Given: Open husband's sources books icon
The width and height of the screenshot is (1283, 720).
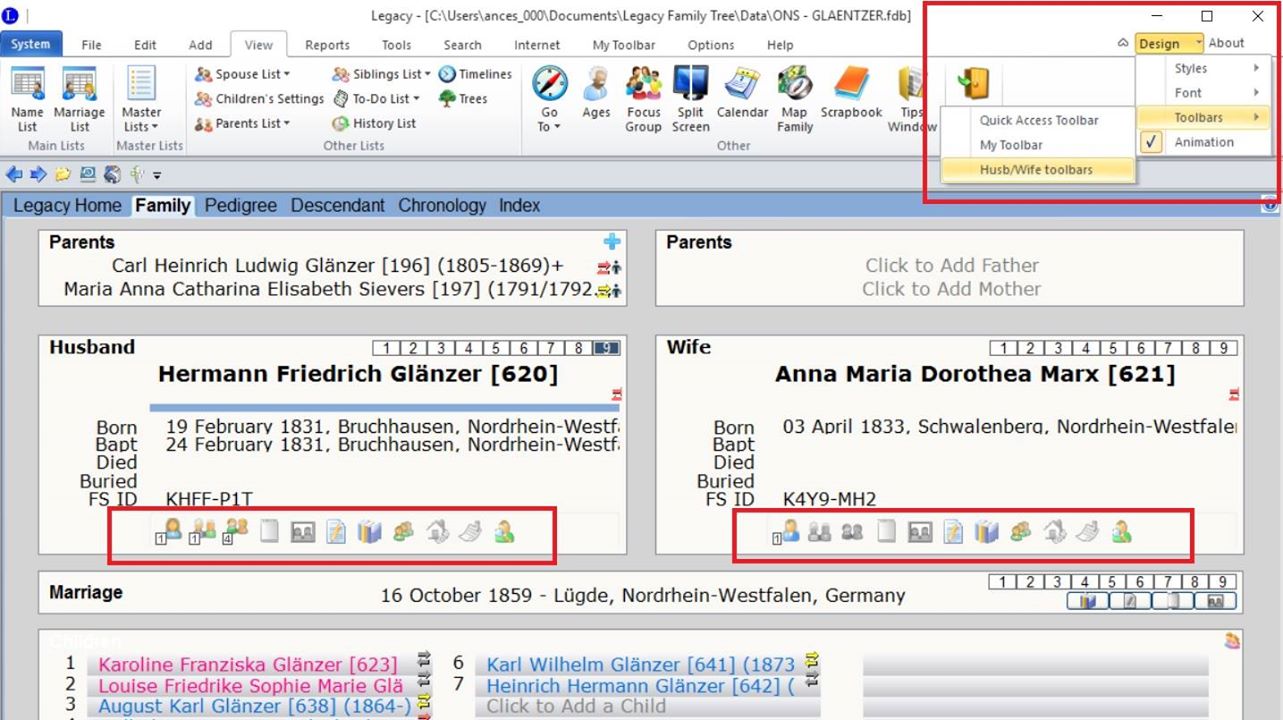Looking at the screenshot, I should pos(369,532).
